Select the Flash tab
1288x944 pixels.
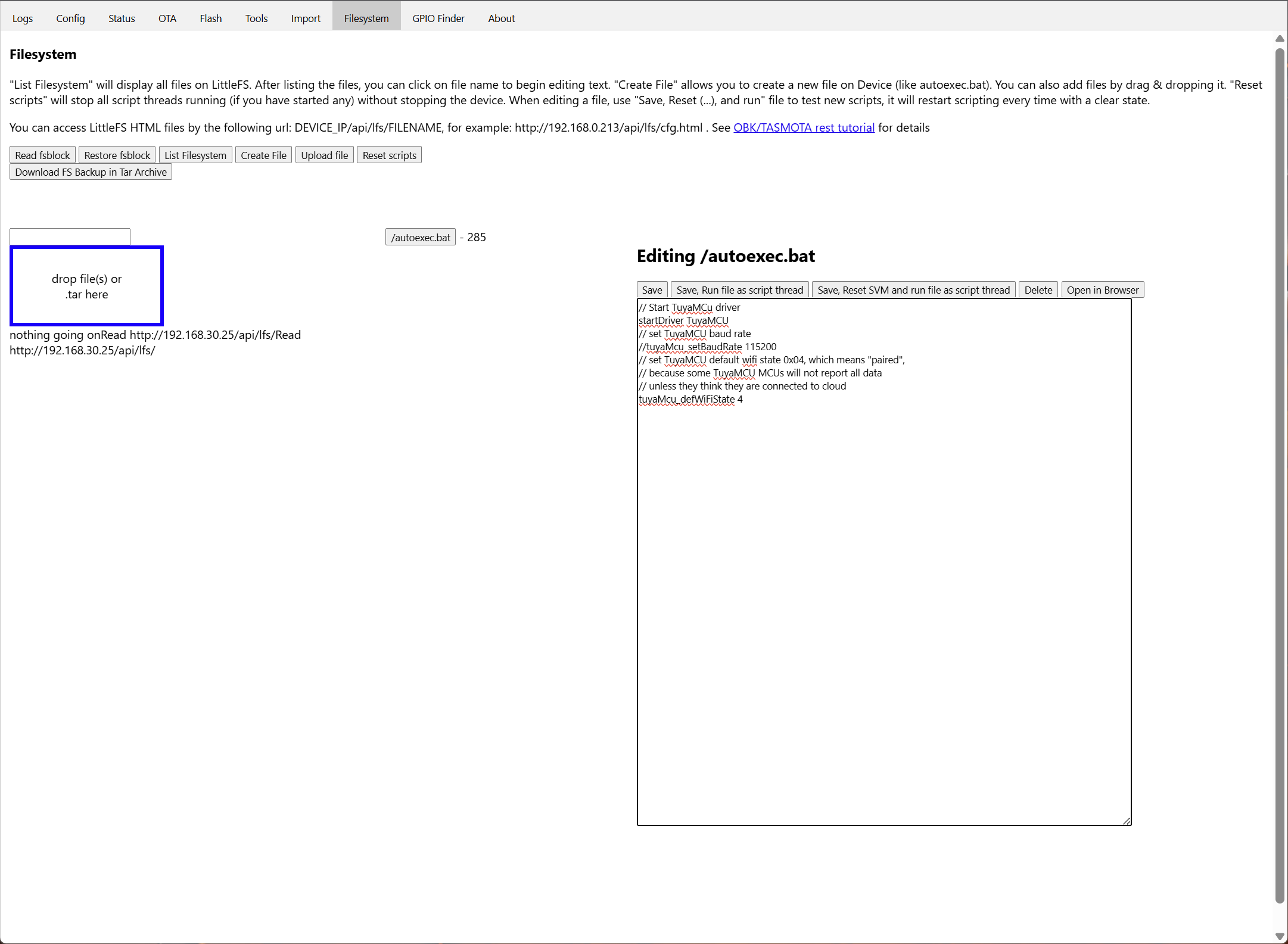pyautogui.click(x=211, y=18)
